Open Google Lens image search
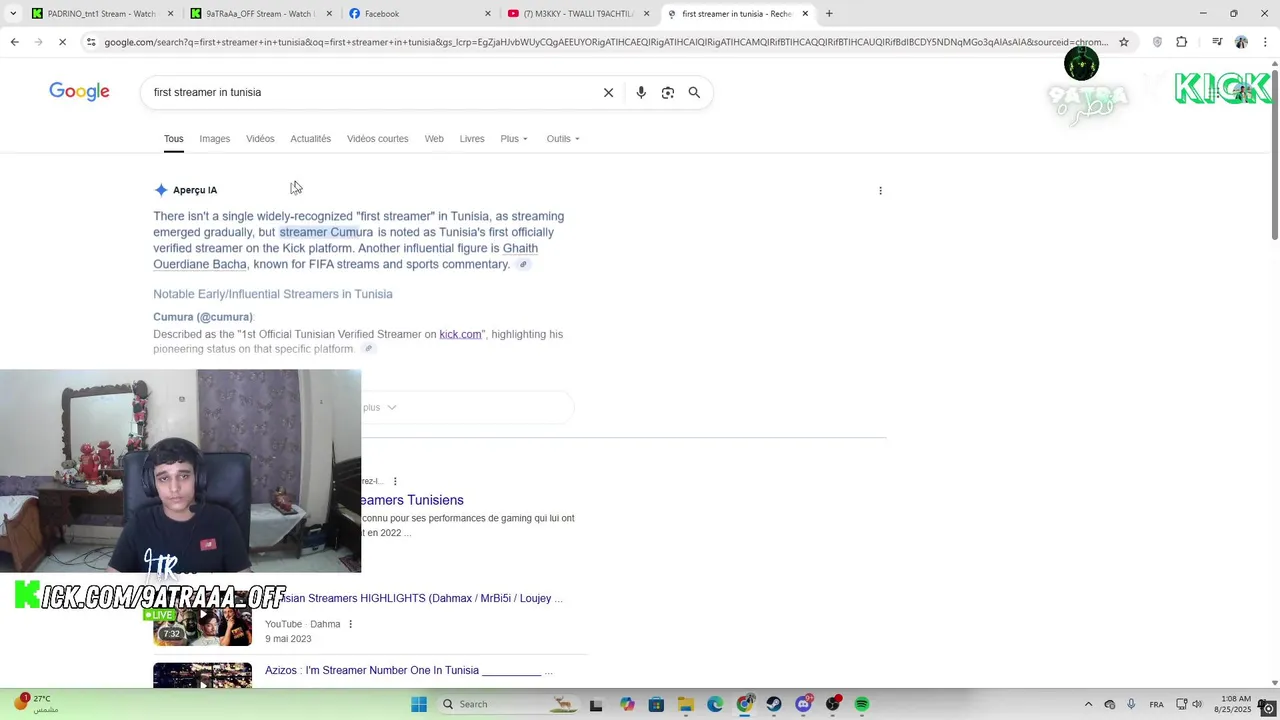The image size is (1280, 720). click(x=668, y=92)
